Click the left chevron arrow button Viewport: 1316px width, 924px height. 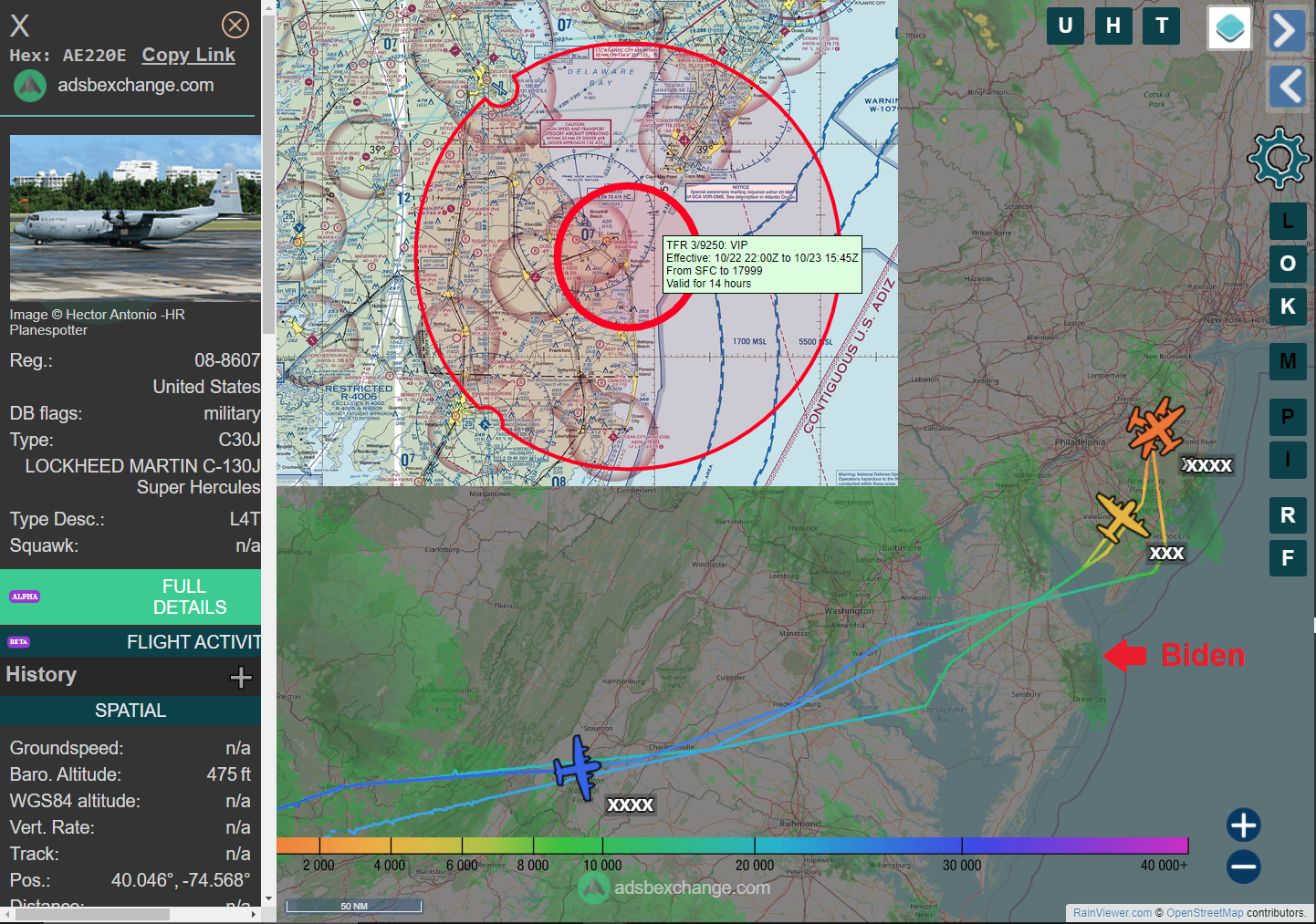pos(1288,88)
